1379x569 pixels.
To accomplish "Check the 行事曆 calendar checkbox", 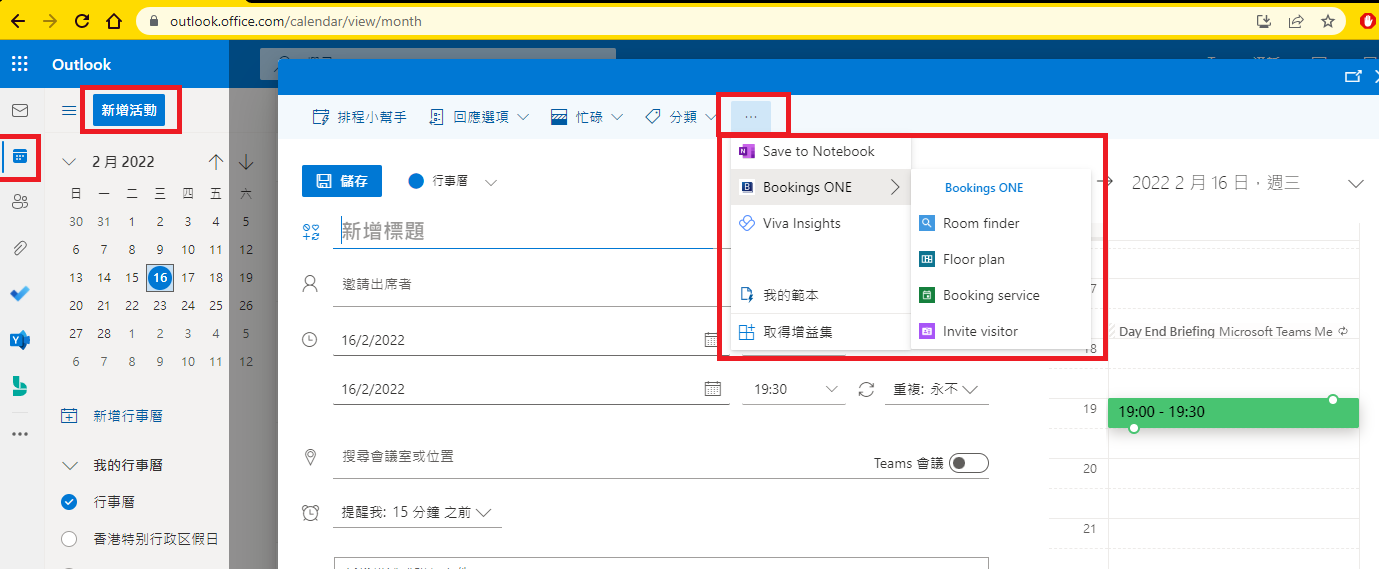I will coord(69,502).
